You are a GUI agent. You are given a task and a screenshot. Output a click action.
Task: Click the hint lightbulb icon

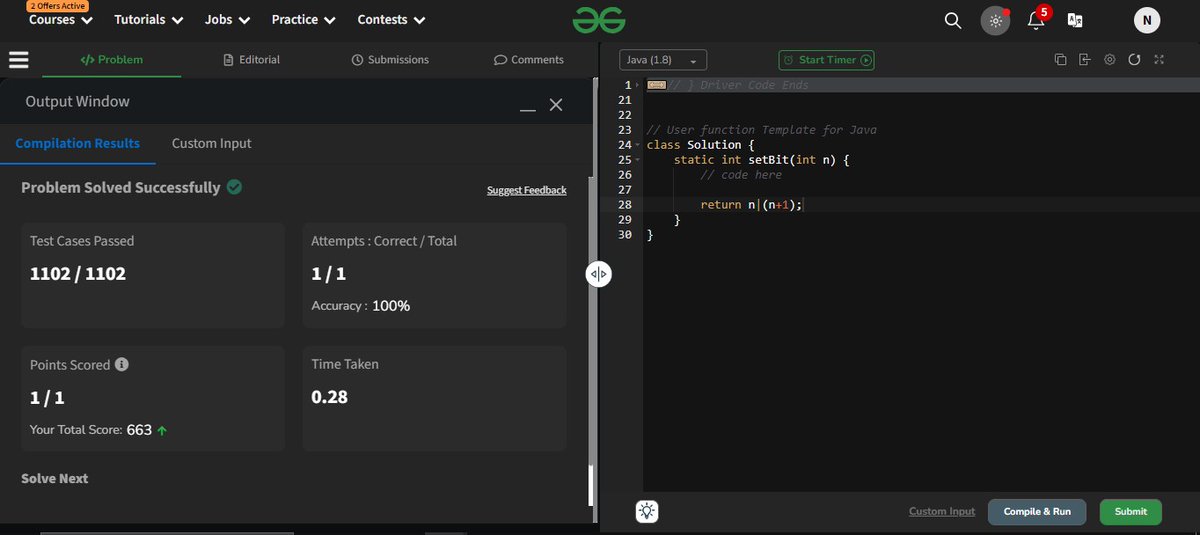tap(647, 511)
